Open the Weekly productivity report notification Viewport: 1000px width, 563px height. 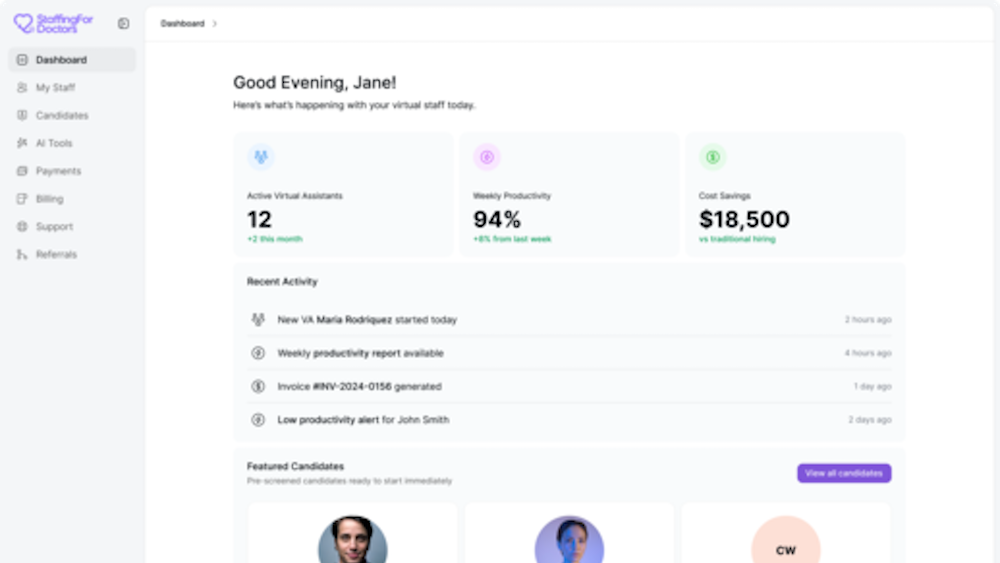360,353
